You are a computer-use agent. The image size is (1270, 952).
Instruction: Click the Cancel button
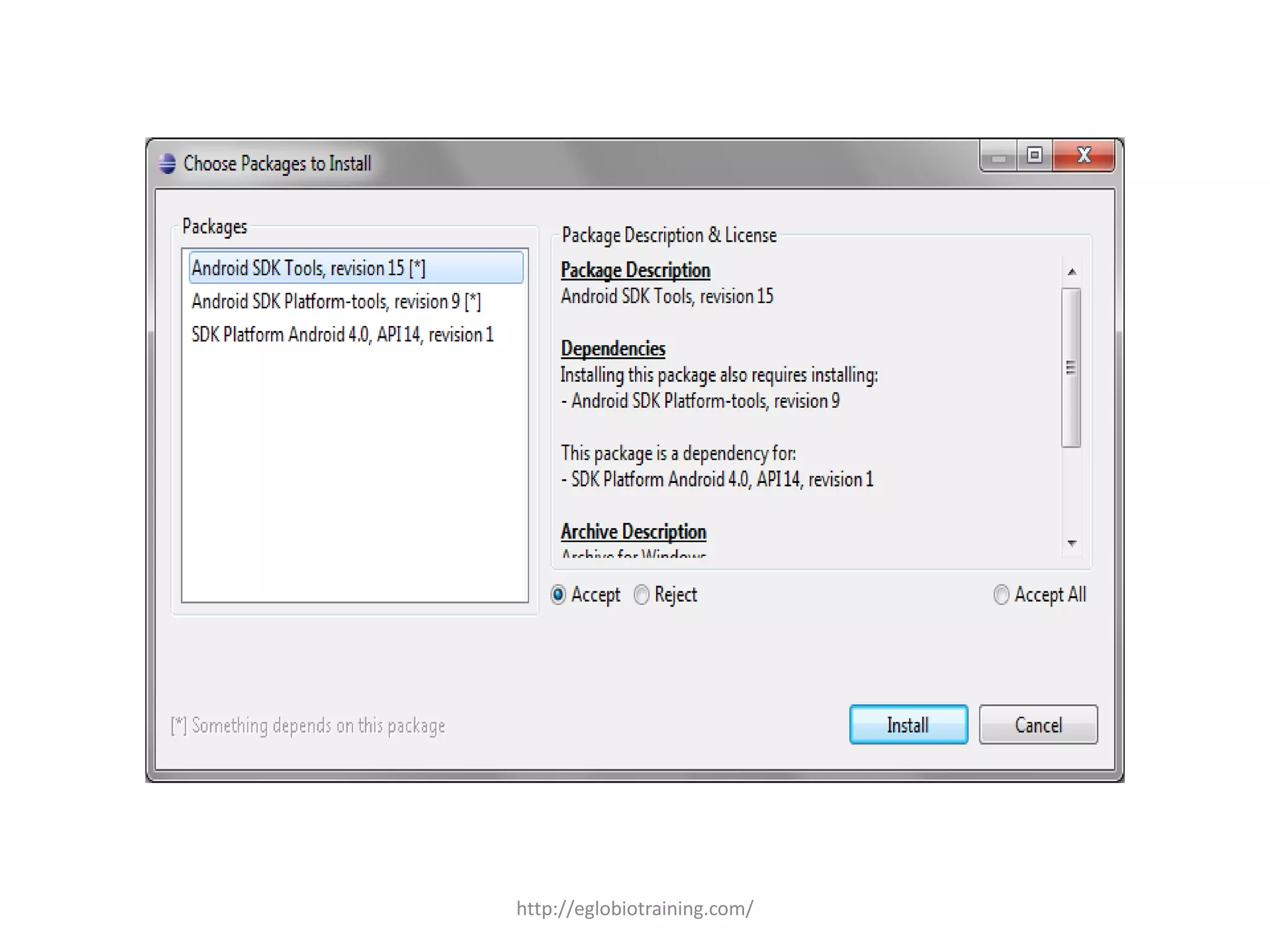[1038, 725]
